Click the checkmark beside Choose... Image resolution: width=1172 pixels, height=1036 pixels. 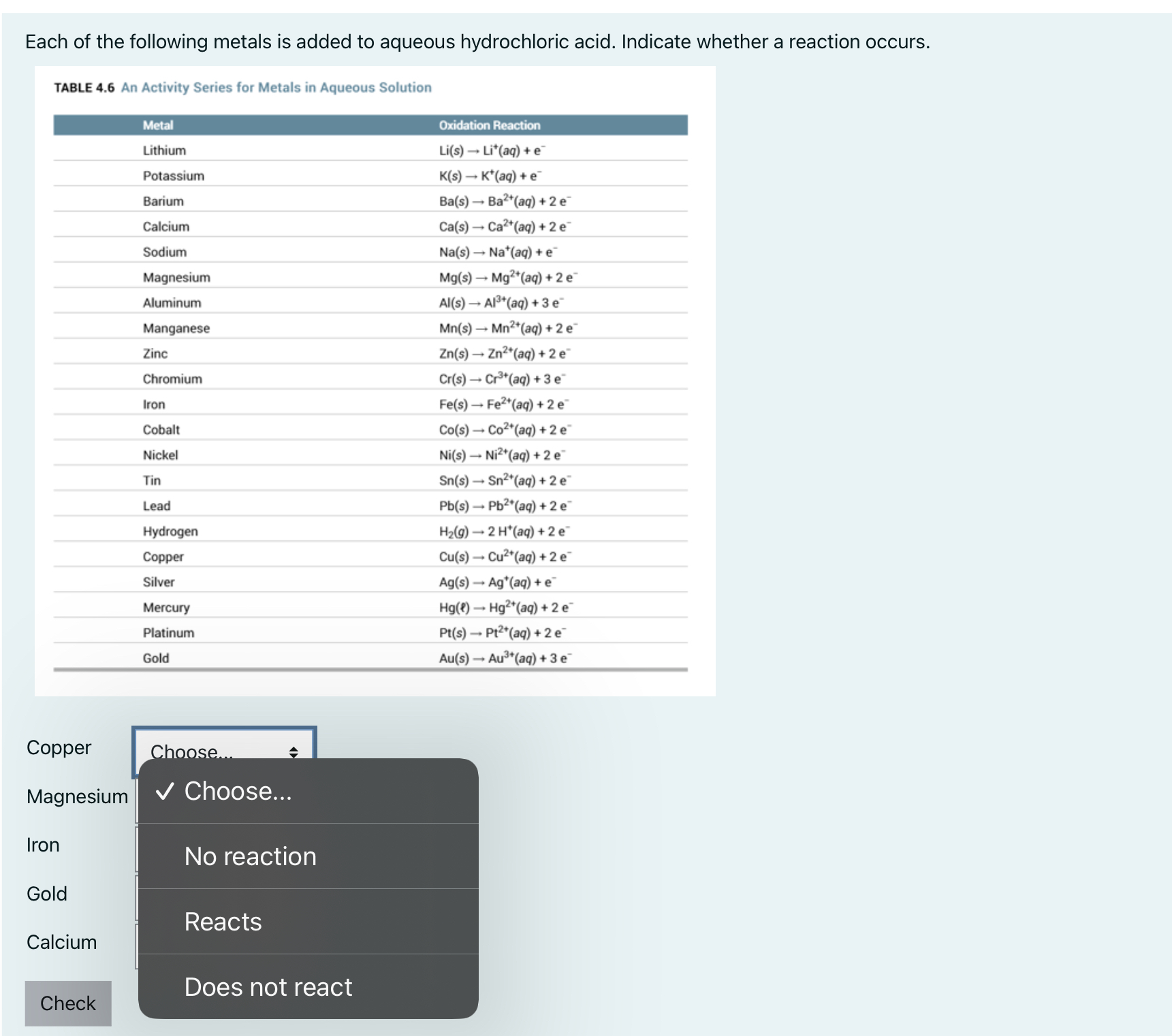pyautogui.click(x=163, y=791)
